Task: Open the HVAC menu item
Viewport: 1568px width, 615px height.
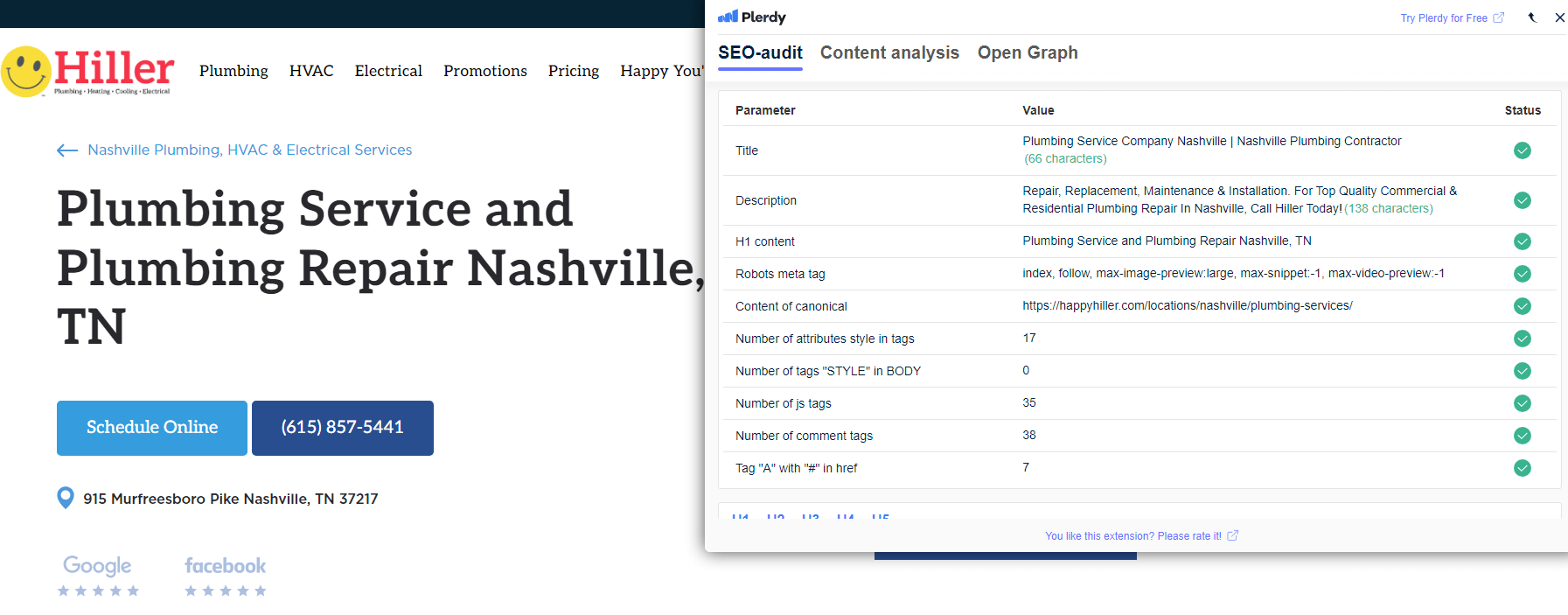Action: tap(311, 71)
